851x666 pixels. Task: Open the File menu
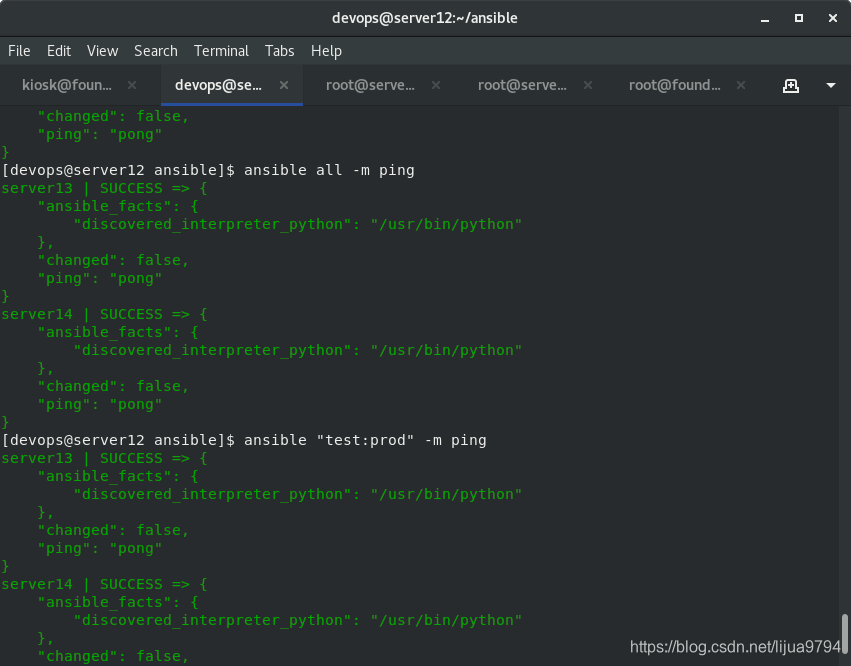[19, 51]
